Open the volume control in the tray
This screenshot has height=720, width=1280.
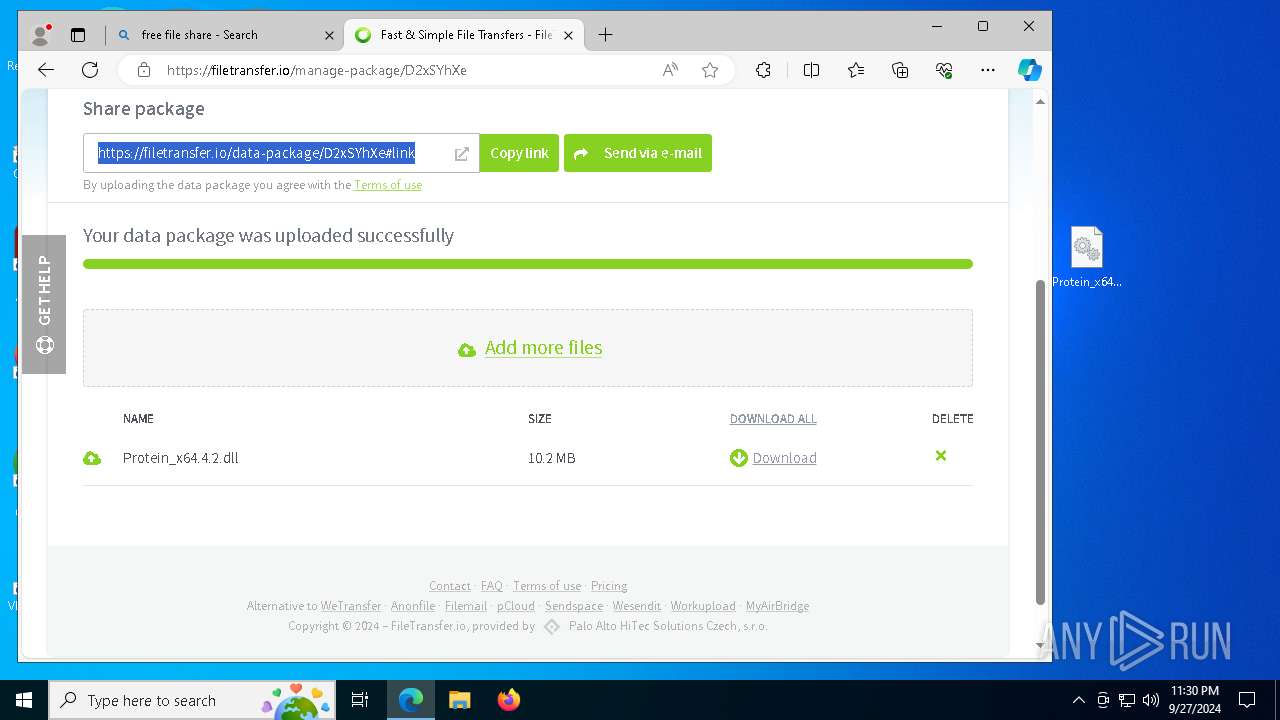point(1150,700)
